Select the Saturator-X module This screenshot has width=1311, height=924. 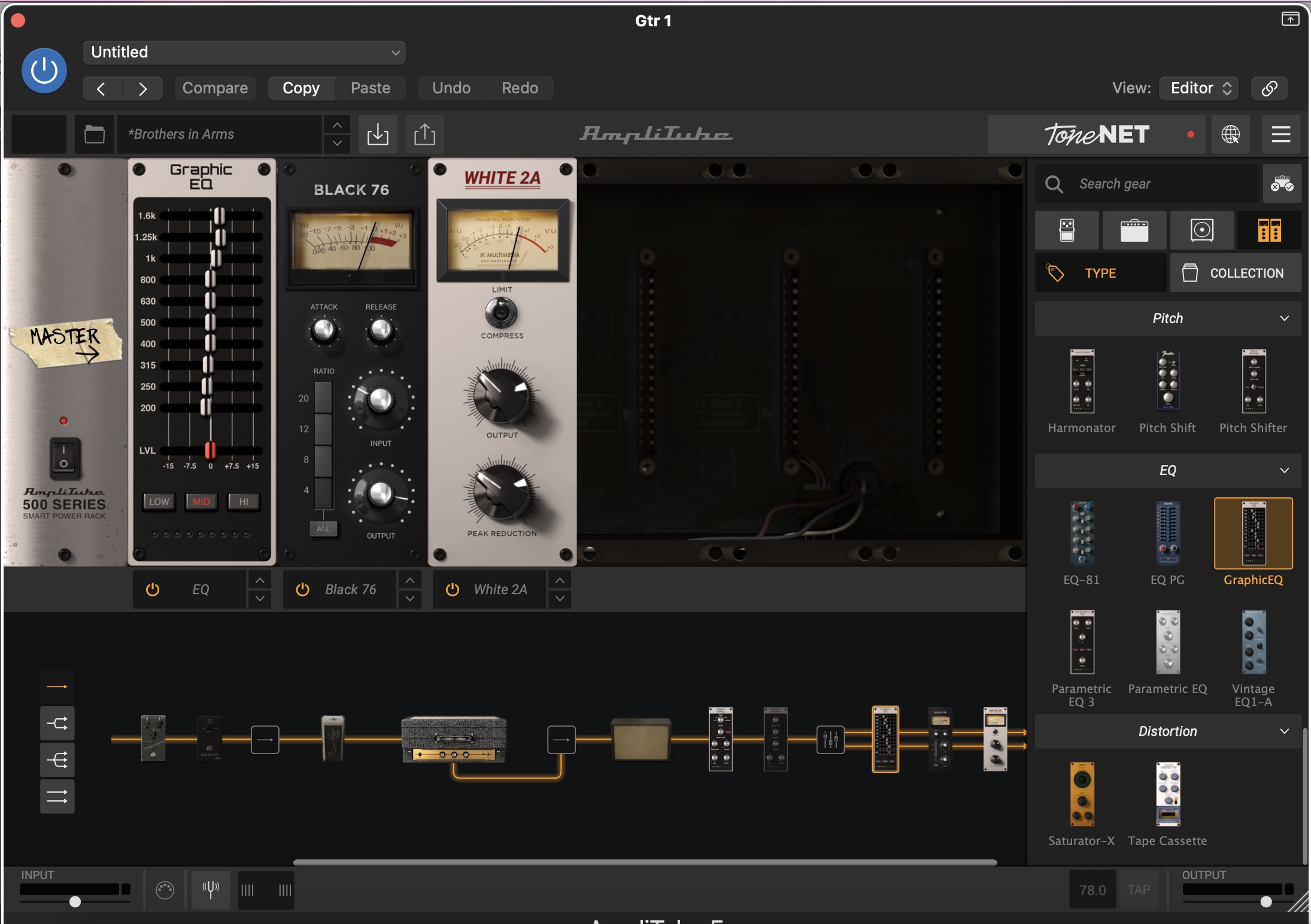tap(1082, 804)
